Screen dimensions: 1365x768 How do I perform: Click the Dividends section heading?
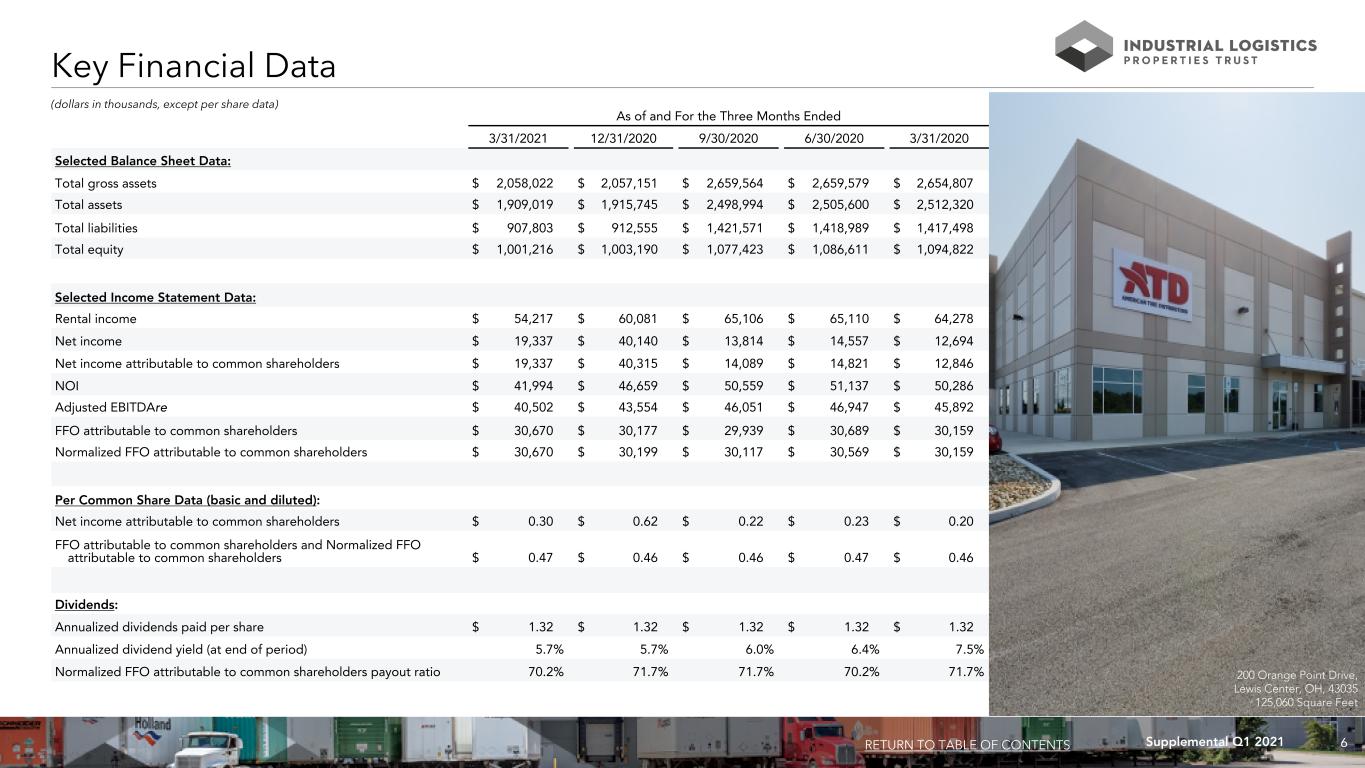point(86,605)
